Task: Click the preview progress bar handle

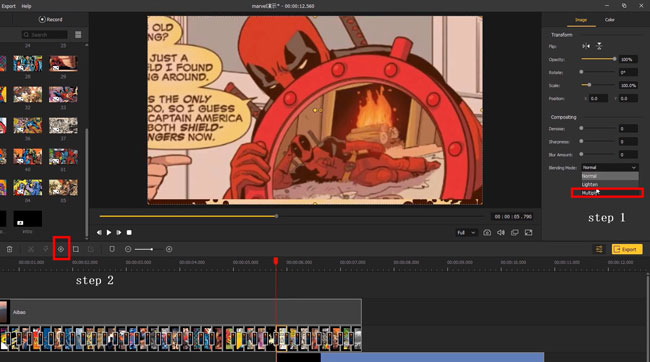Action: (276, 216)
